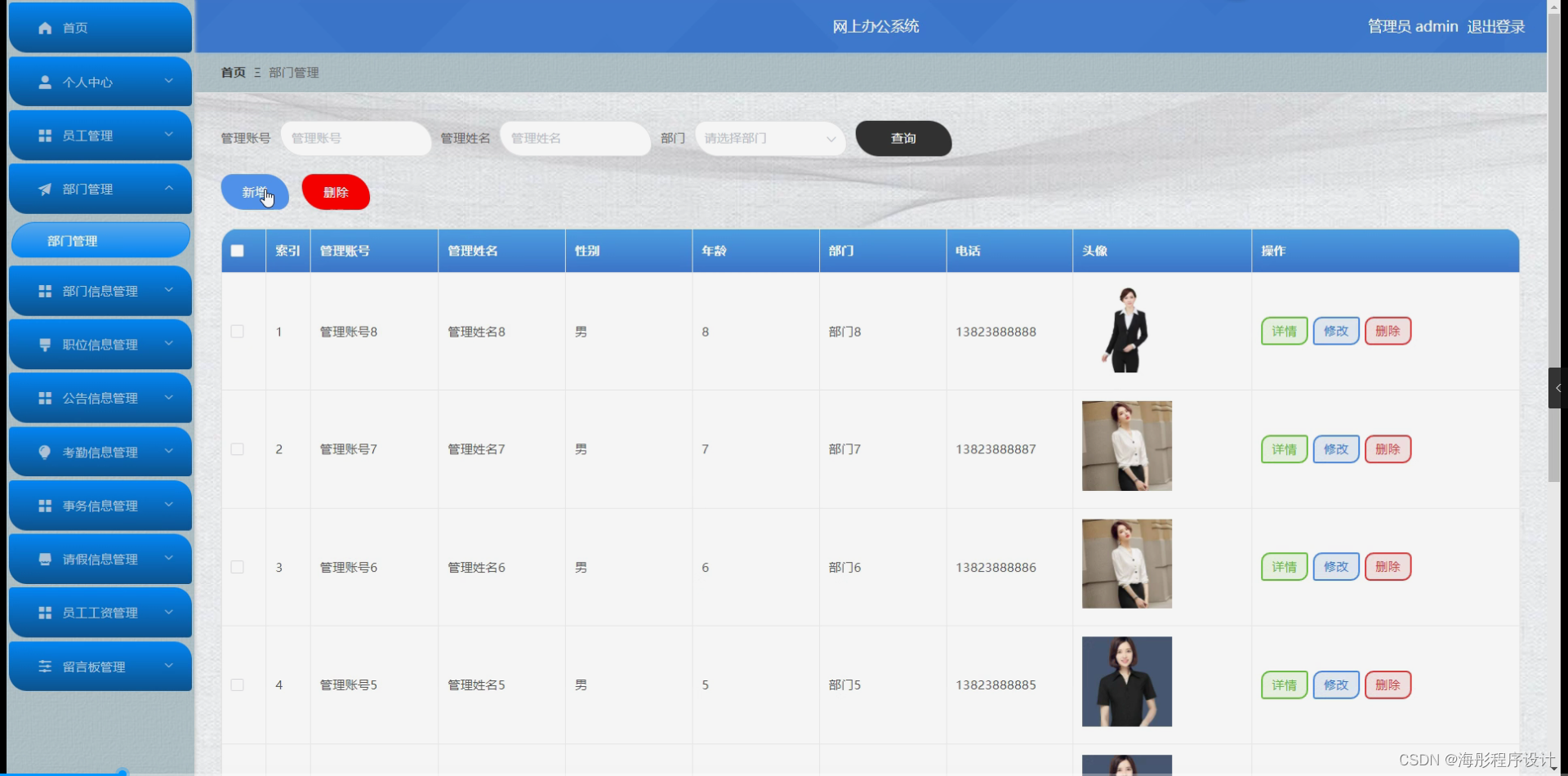This screenshot has height=776, width=1568.
Task: Click 首页 in the breadcrumb
Action: click(232, 72)
